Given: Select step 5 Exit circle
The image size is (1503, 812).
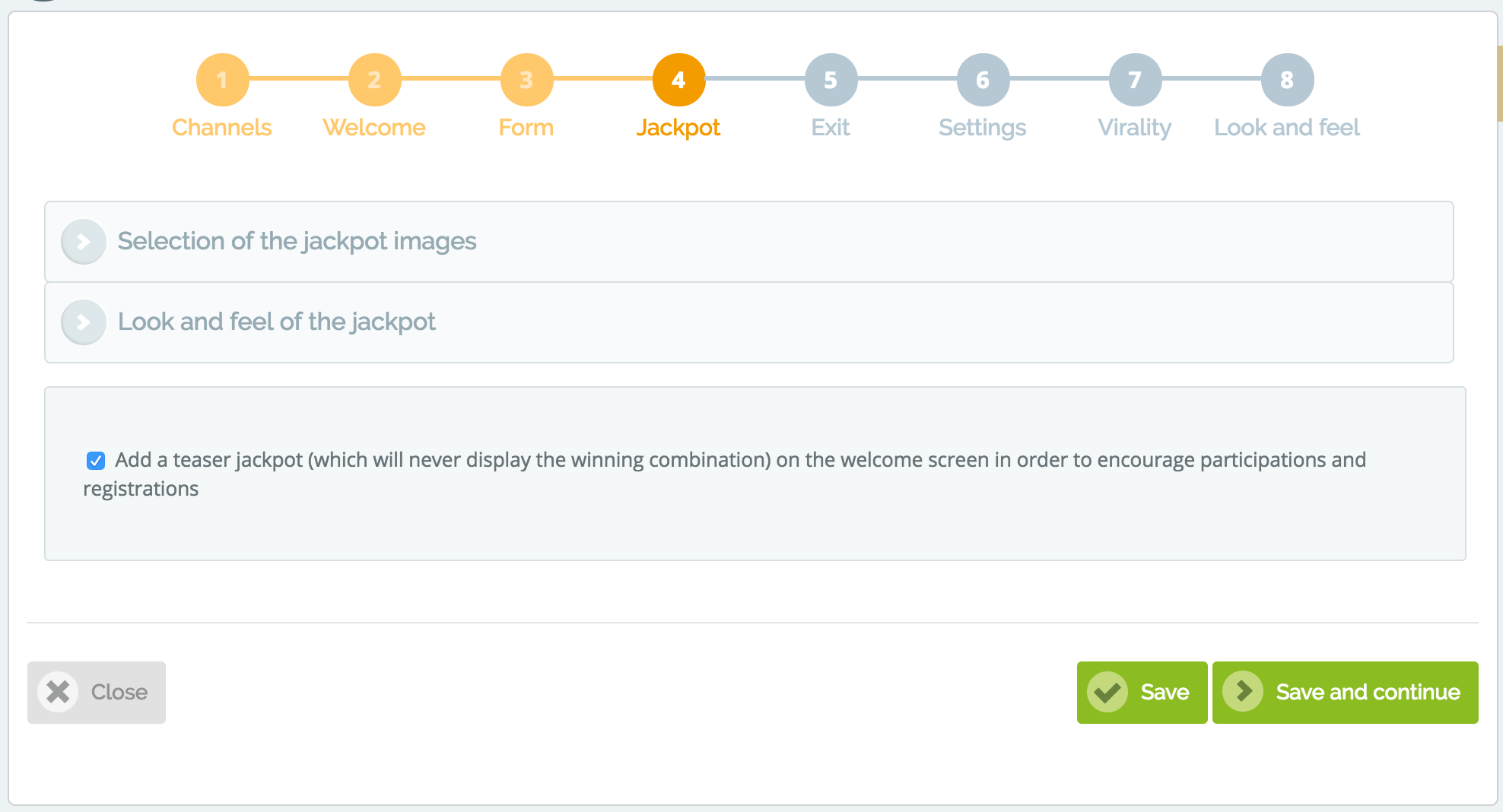Looking at the screenshot, I should pyautogui.click(x=831, y=80).
